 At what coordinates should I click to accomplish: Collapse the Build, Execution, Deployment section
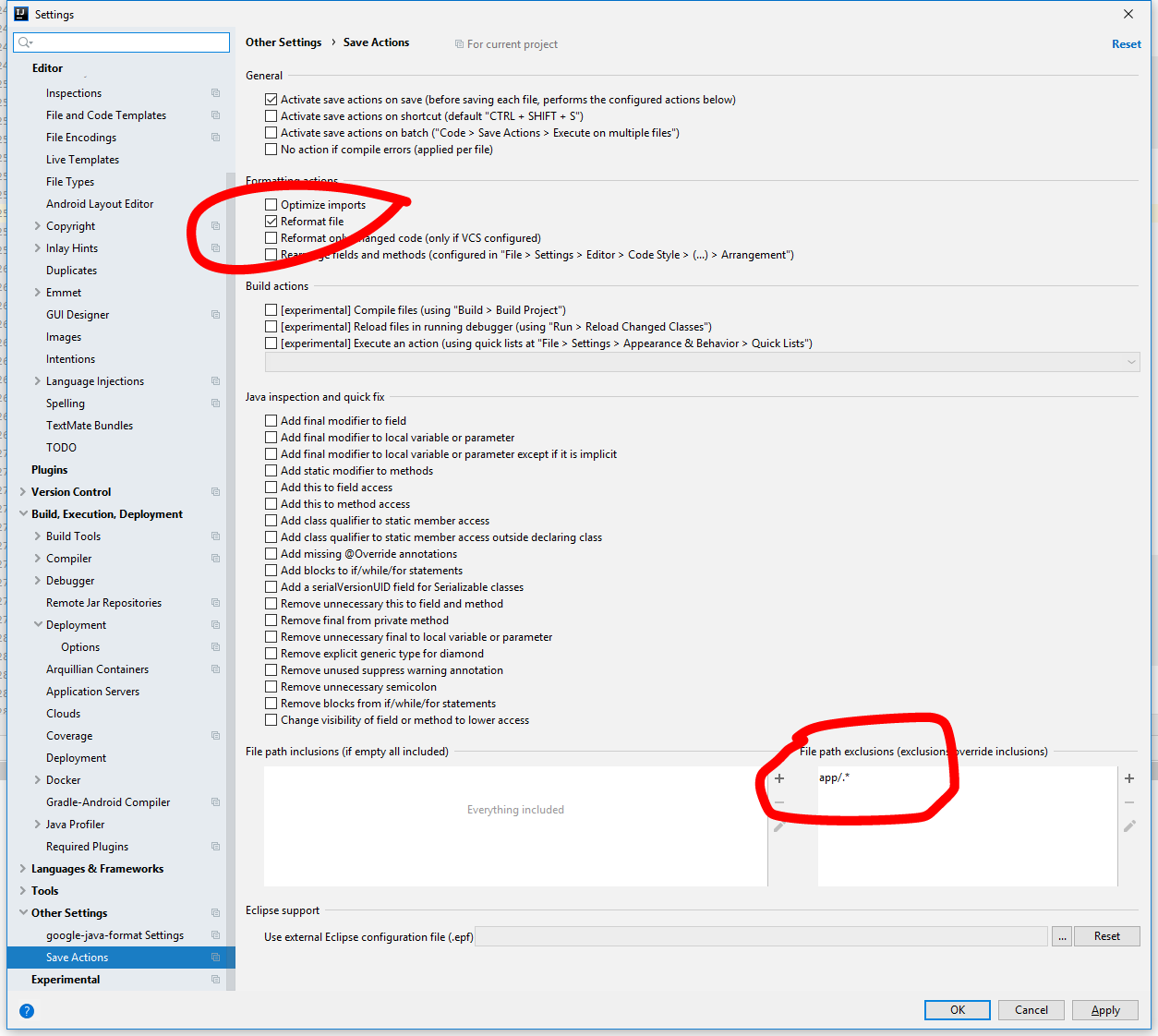[x=22, y=513]
